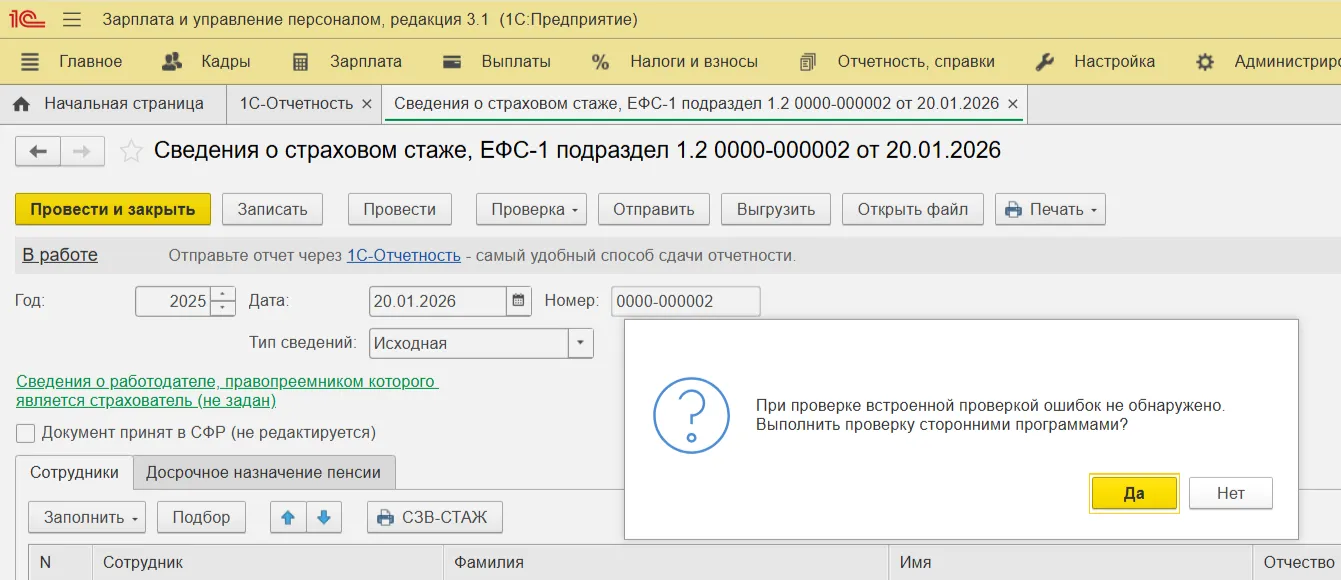Open the calendar picker for Дата field
The width and height of the screenshot is (1341, 580).
(518, 301)
